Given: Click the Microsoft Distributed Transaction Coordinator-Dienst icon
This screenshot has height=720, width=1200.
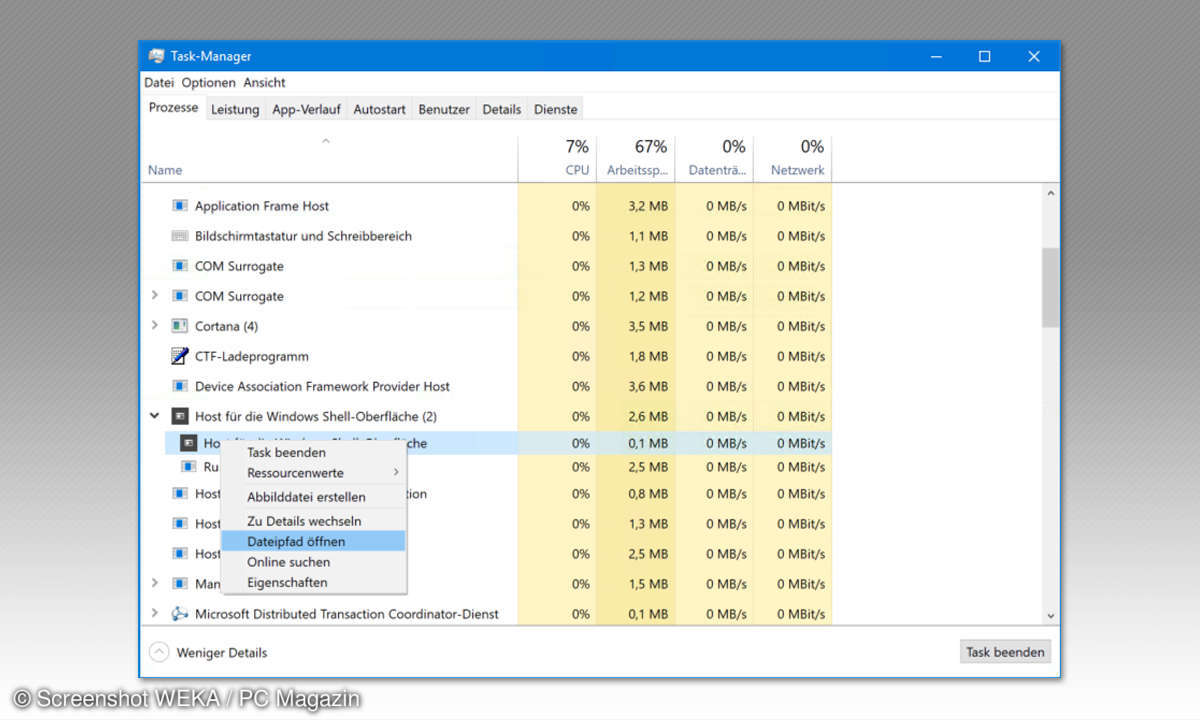Looking at the screenshot, I should 179,614.
